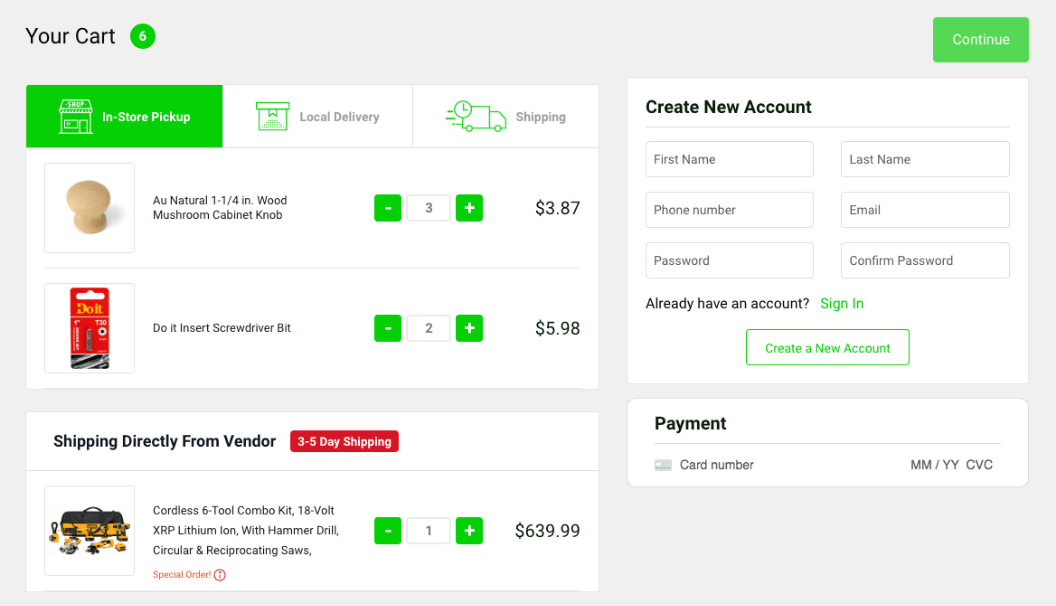Switch to the Local Delivery tab
This screenshot has width=1056, height=606.
318,117
